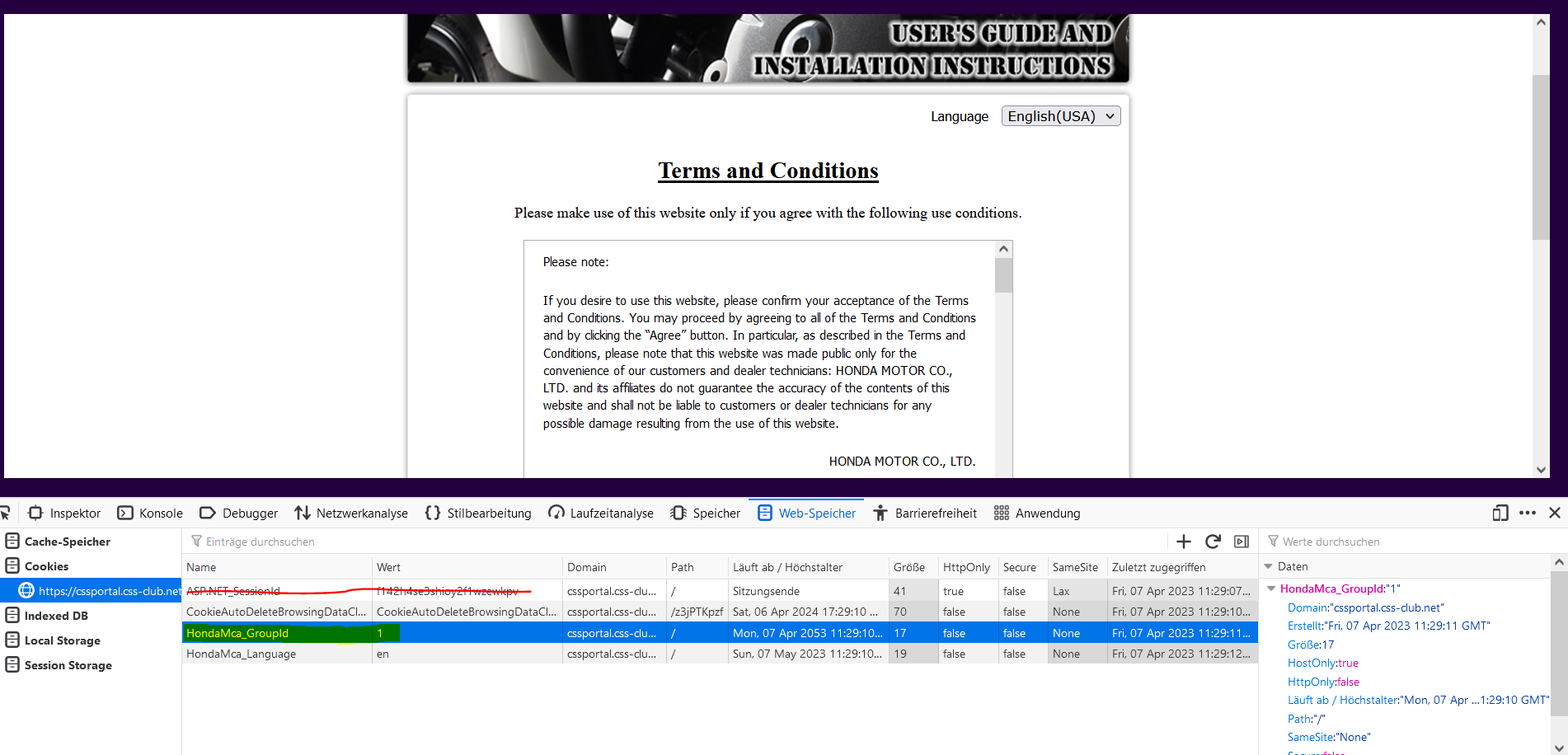The image size is (1568, 755).
Task: Switch to the Netzwerkanalyse tab
Action: click(x=351, y=513)
